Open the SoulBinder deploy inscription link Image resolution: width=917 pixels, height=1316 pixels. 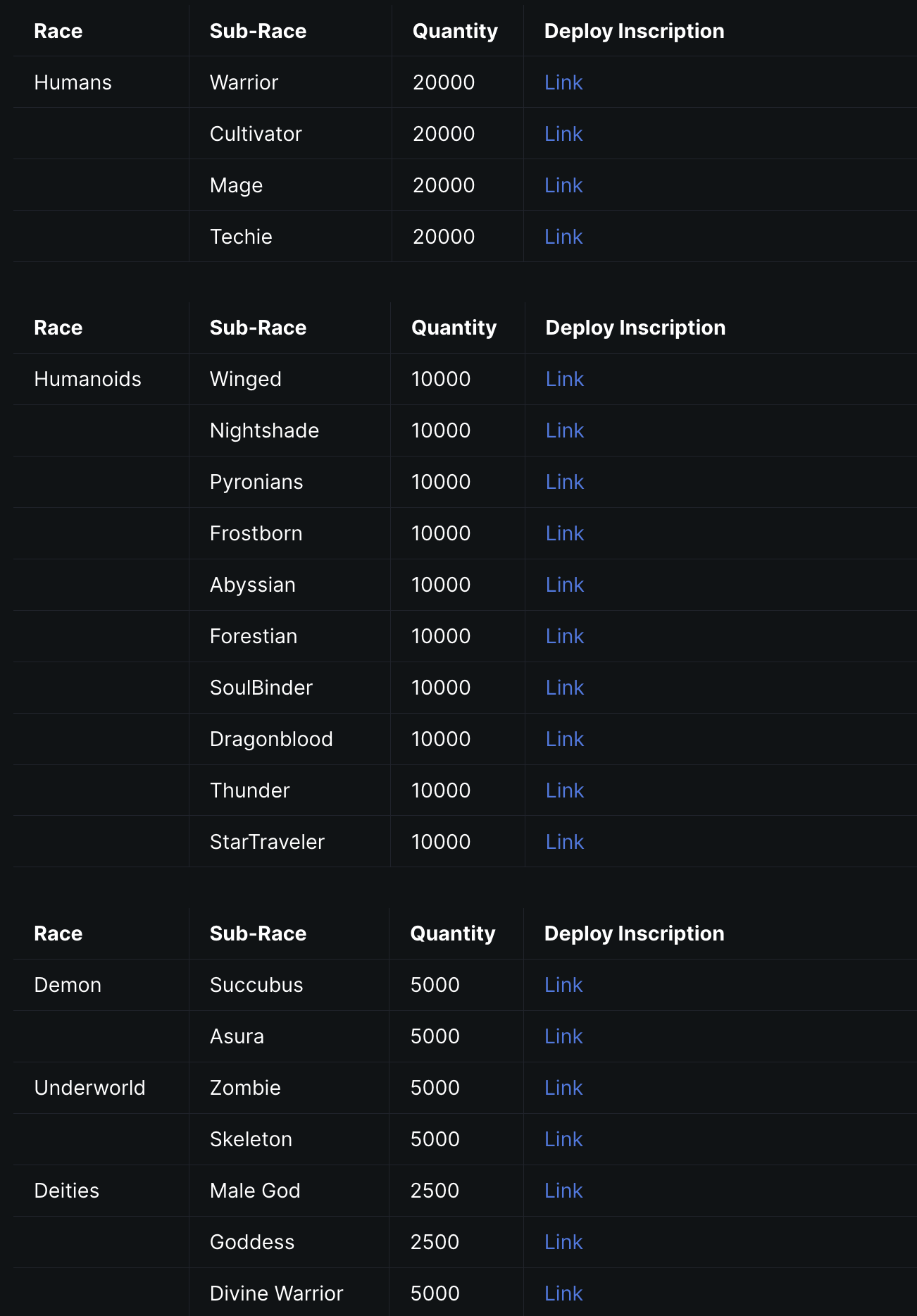point(565,688)
